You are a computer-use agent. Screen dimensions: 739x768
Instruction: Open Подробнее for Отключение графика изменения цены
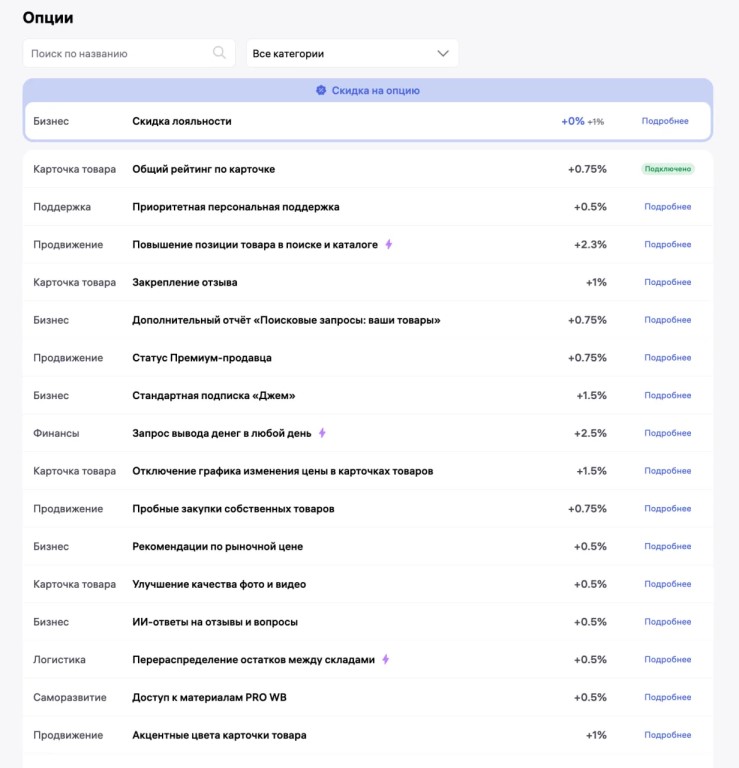[667, 471]
